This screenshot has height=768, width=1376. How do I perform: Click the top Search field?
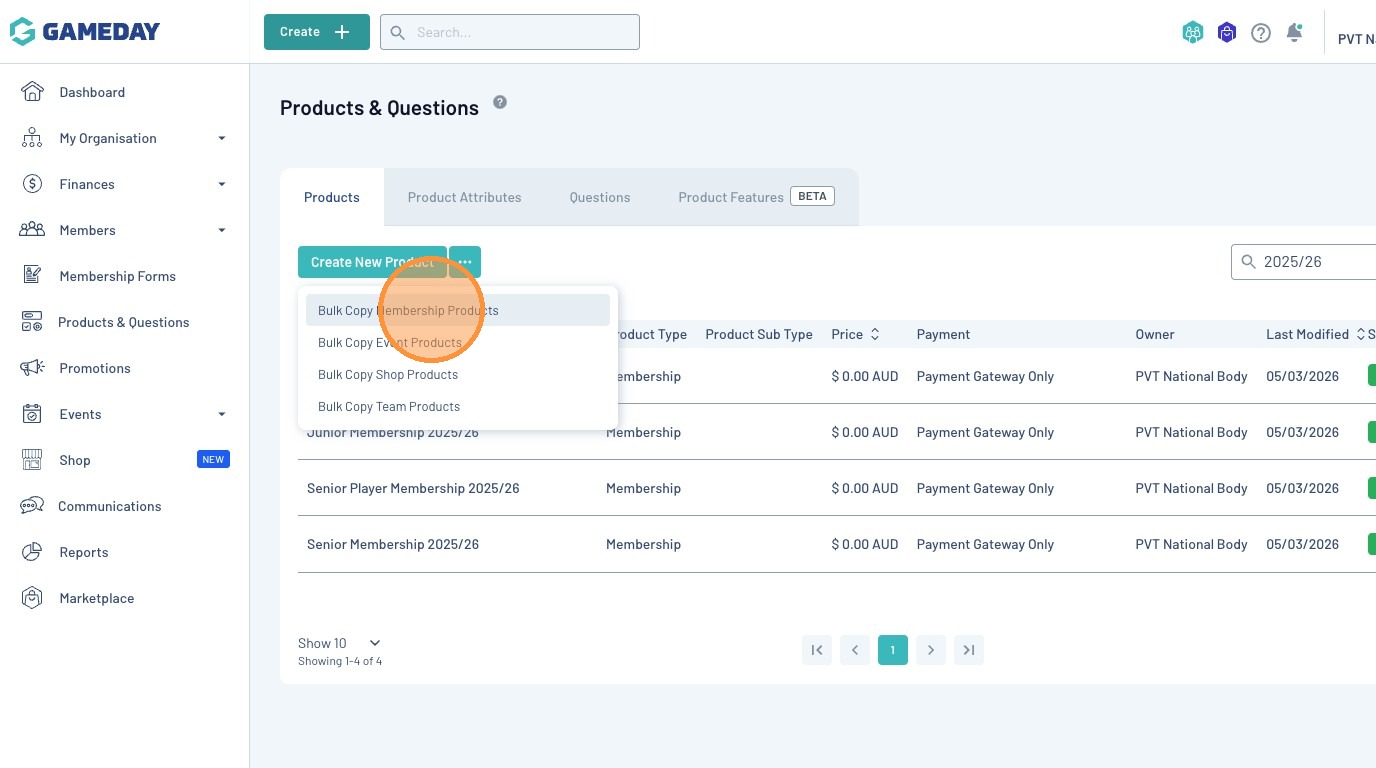(510, 32)
